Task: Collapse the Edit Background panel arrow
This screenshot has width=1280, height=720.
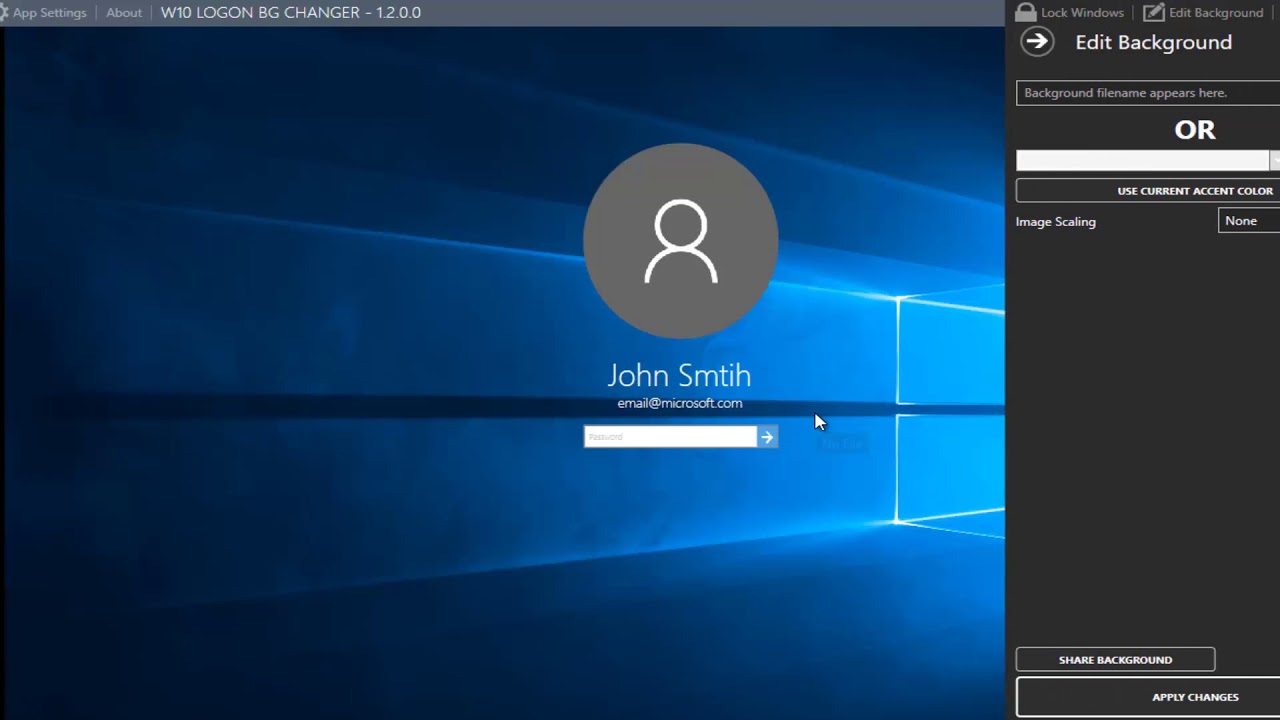Action: click(x=1037, y=41)
